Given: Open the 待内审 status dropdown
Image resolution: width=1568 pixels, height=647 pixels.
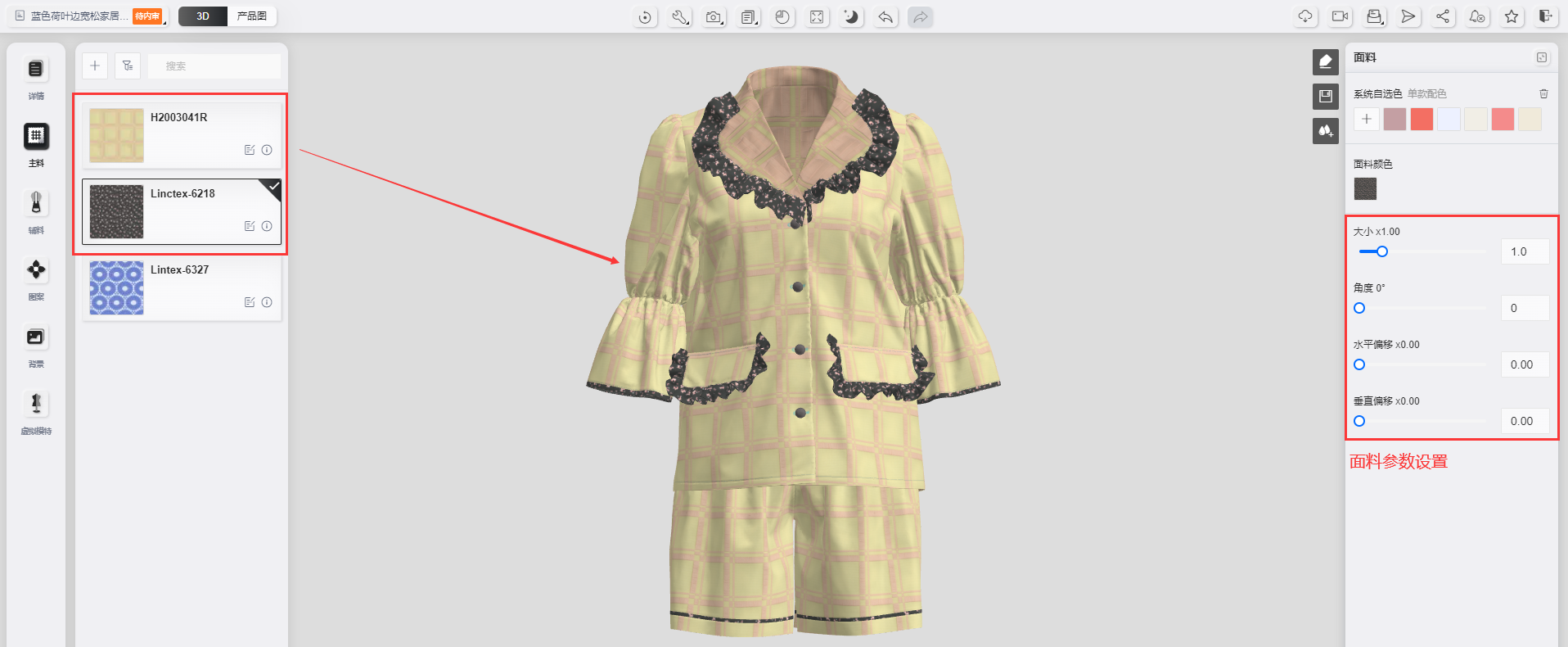Looking at the screenshot, I should pyautogui.click(x=148, y=16).
